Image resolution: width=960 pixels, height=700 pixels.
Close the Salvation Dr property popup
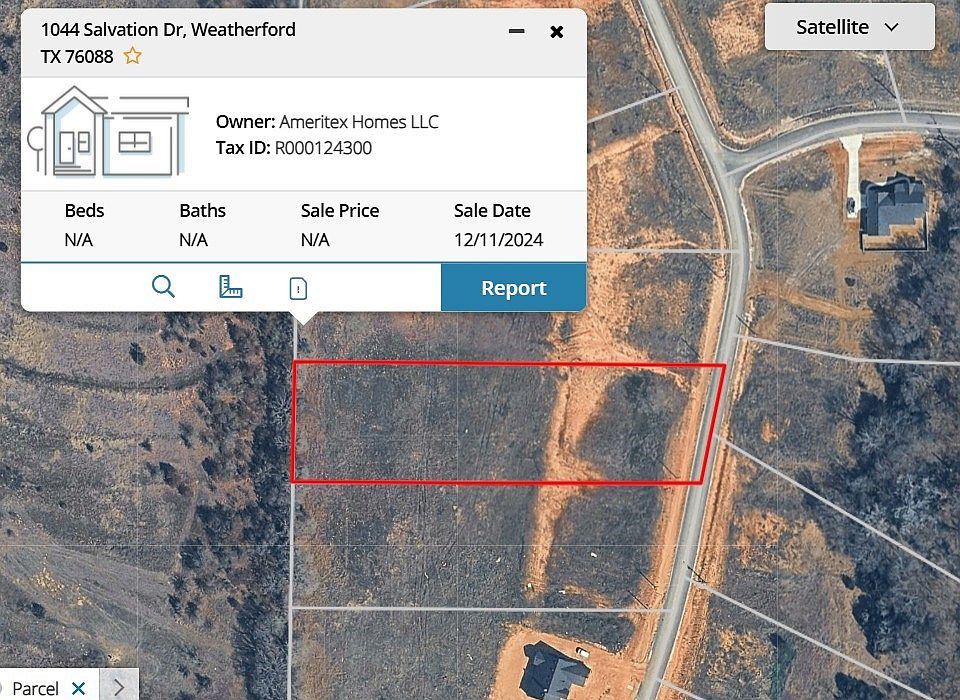pyautogui.click(x=557, y=32)
